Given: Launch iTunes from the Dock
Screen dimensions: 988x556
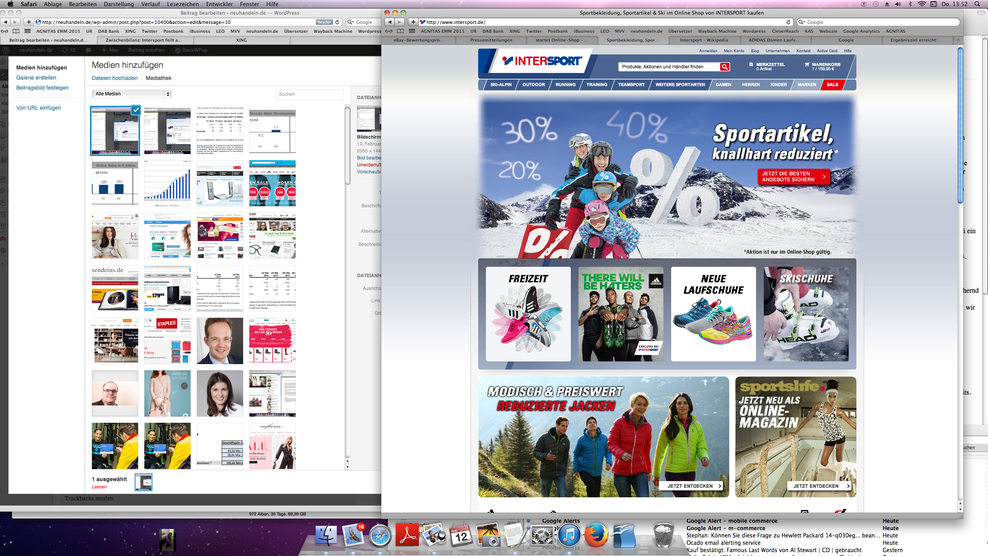Looking at the screenshot, I should pos(569,536).
